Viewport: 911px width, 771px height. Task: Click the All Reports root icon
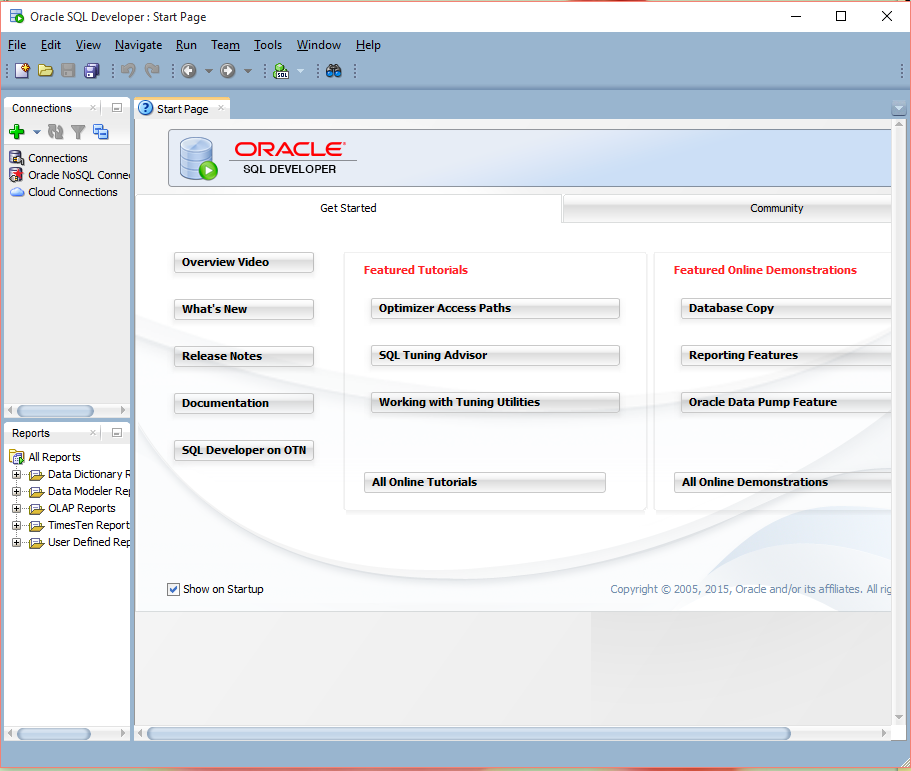[x=17, y=457]
